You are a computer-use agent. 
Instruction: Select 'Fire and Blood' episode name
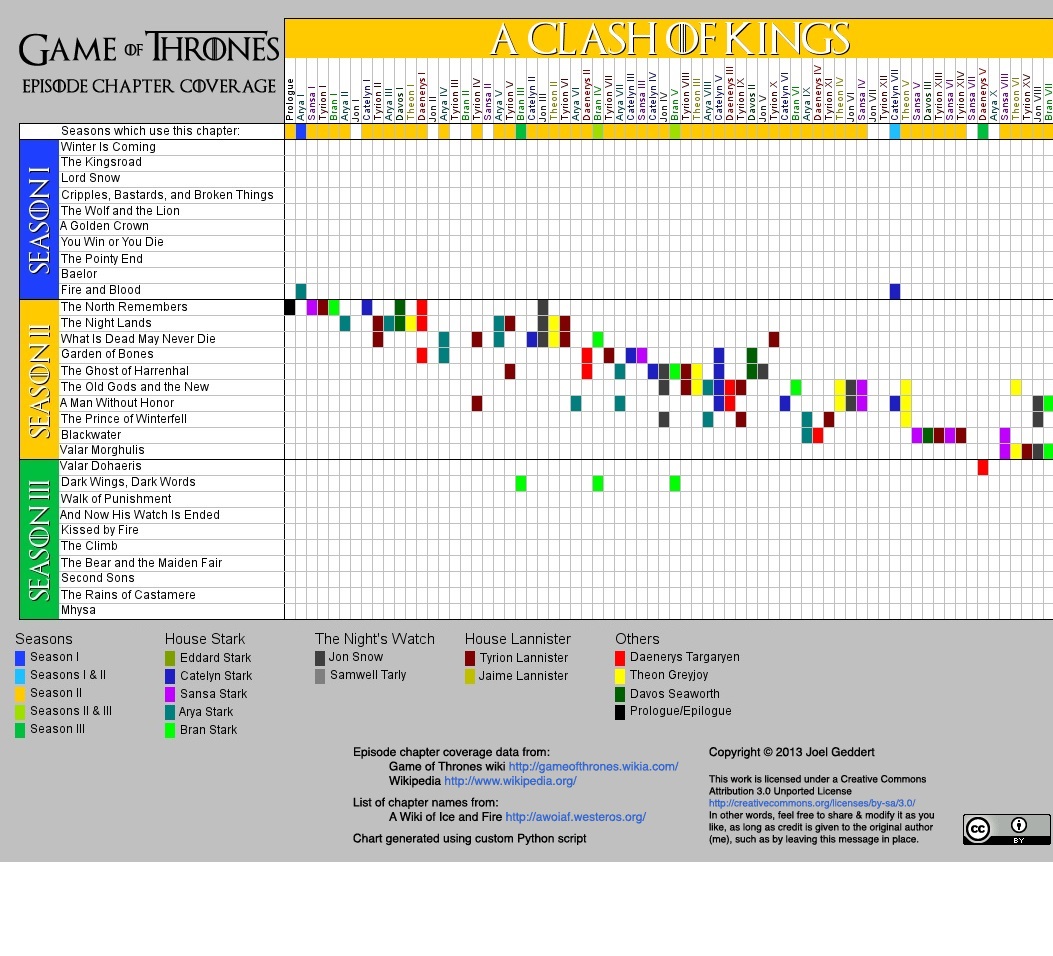pos(101,290)
